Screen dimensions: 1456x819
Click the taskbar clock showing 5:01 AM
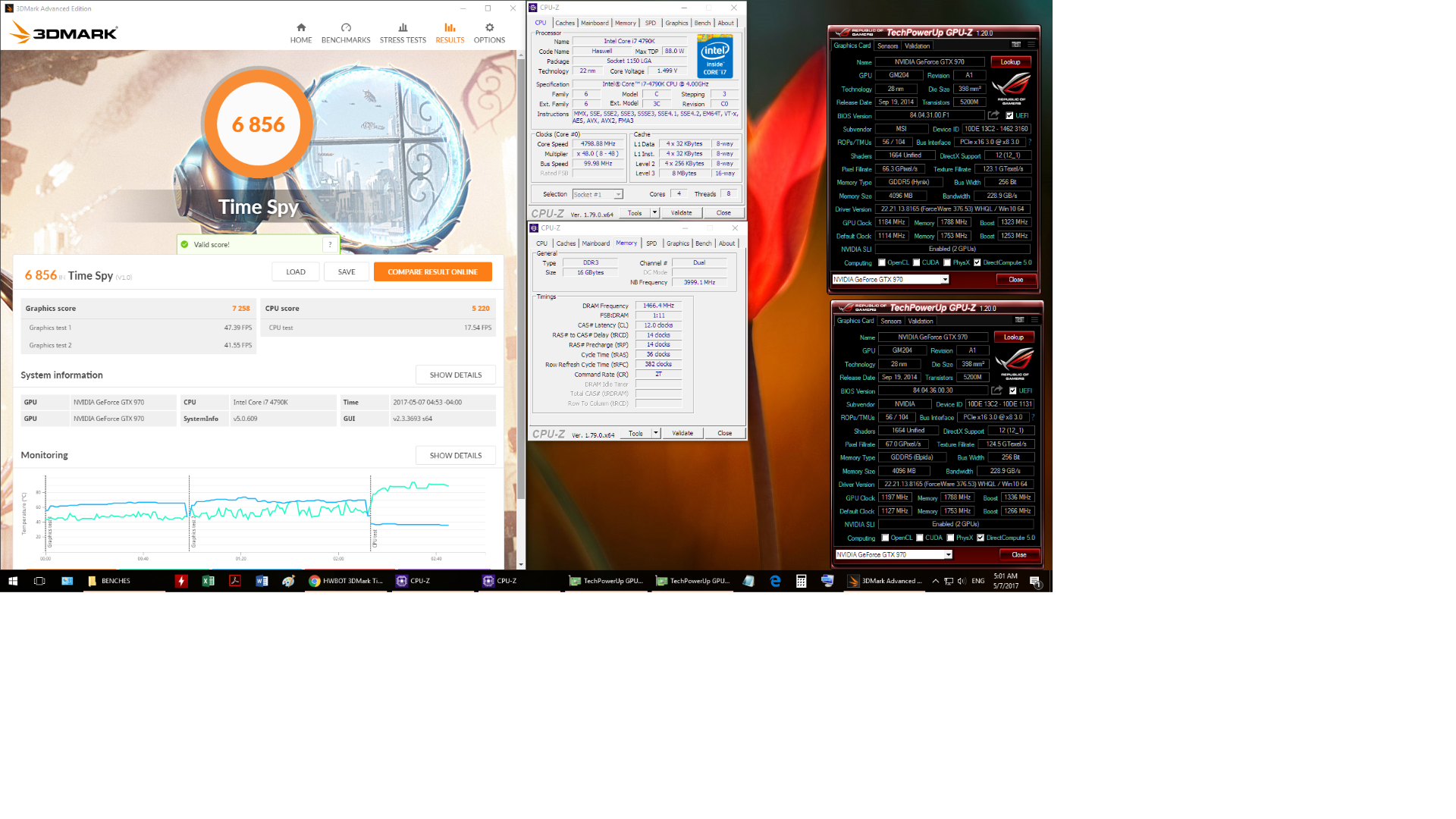[x=1006, y=581]
